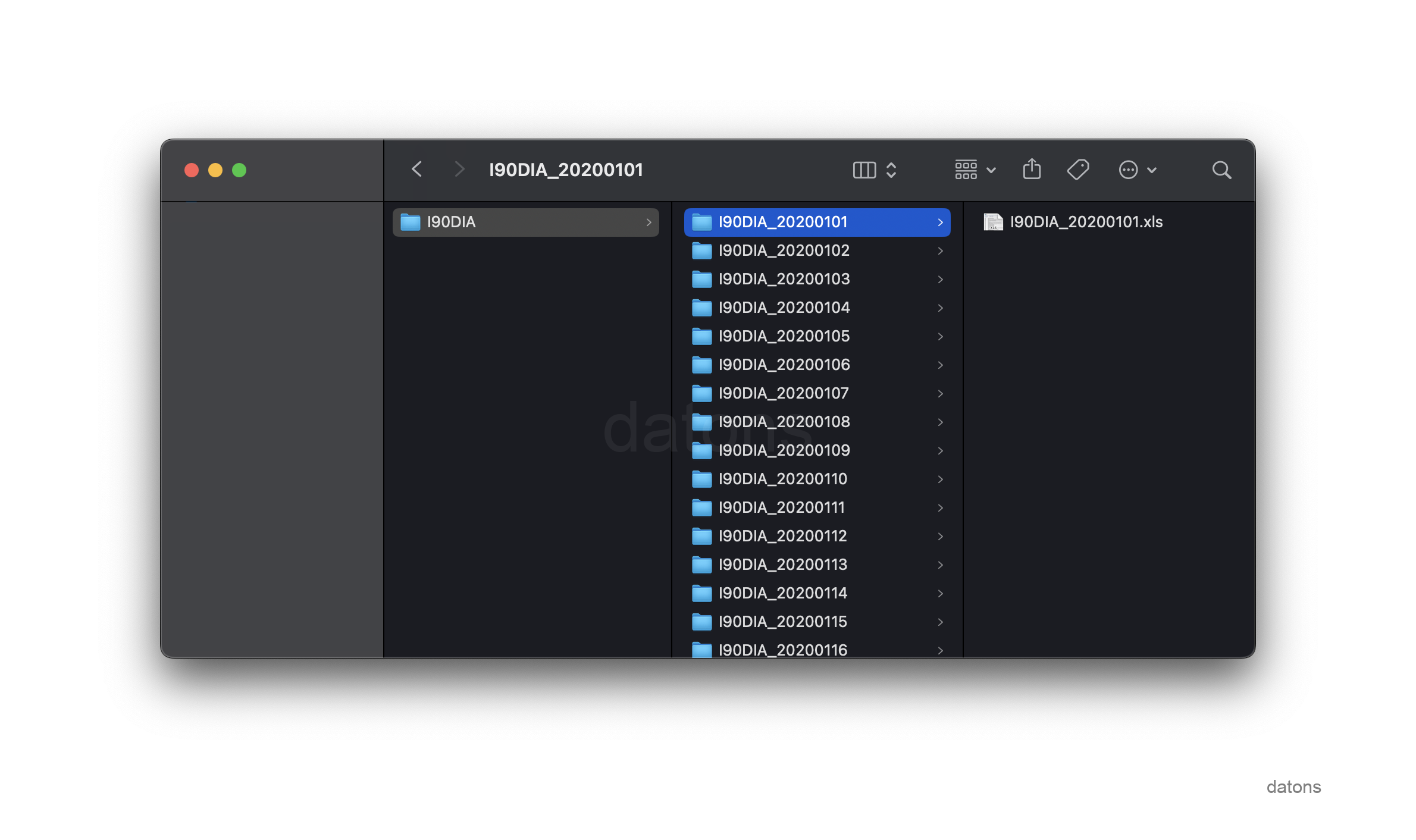Select the I90DIA folder in first column
Screen dimensions: 1416x840
click(x=525, y=222)
